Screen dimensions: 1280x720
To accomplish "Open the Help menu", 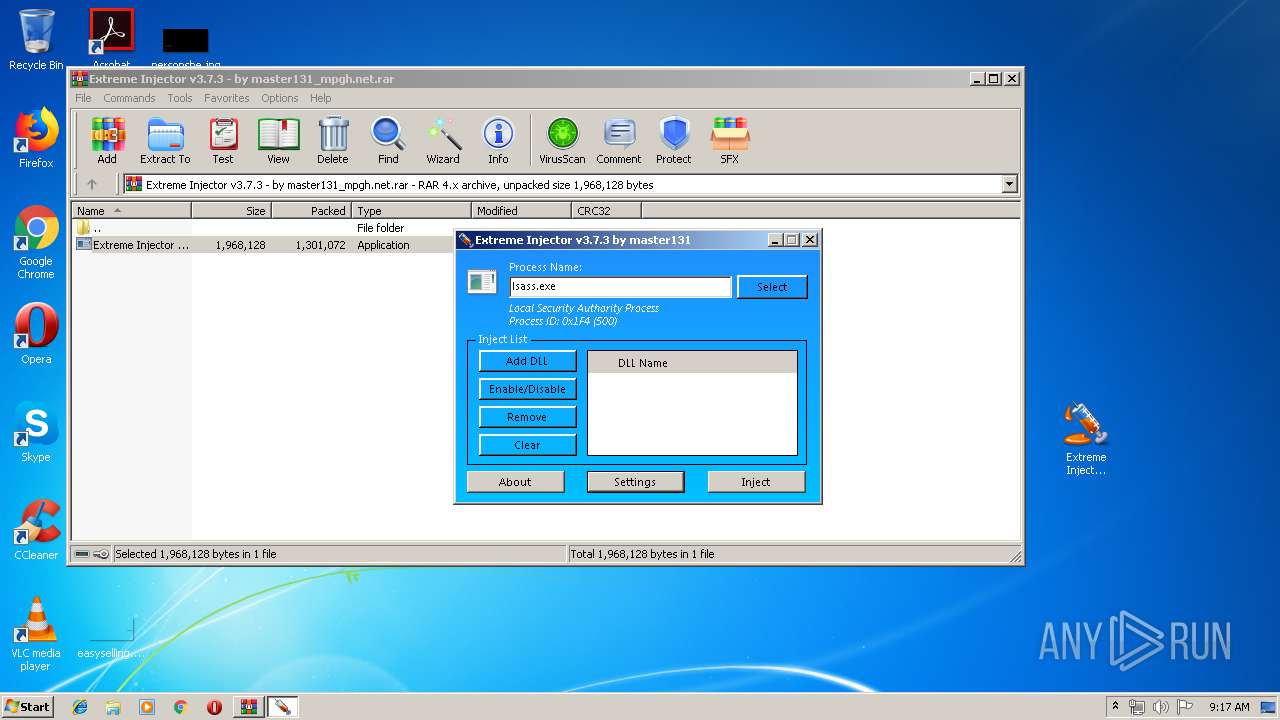I will tap(320, 98).
